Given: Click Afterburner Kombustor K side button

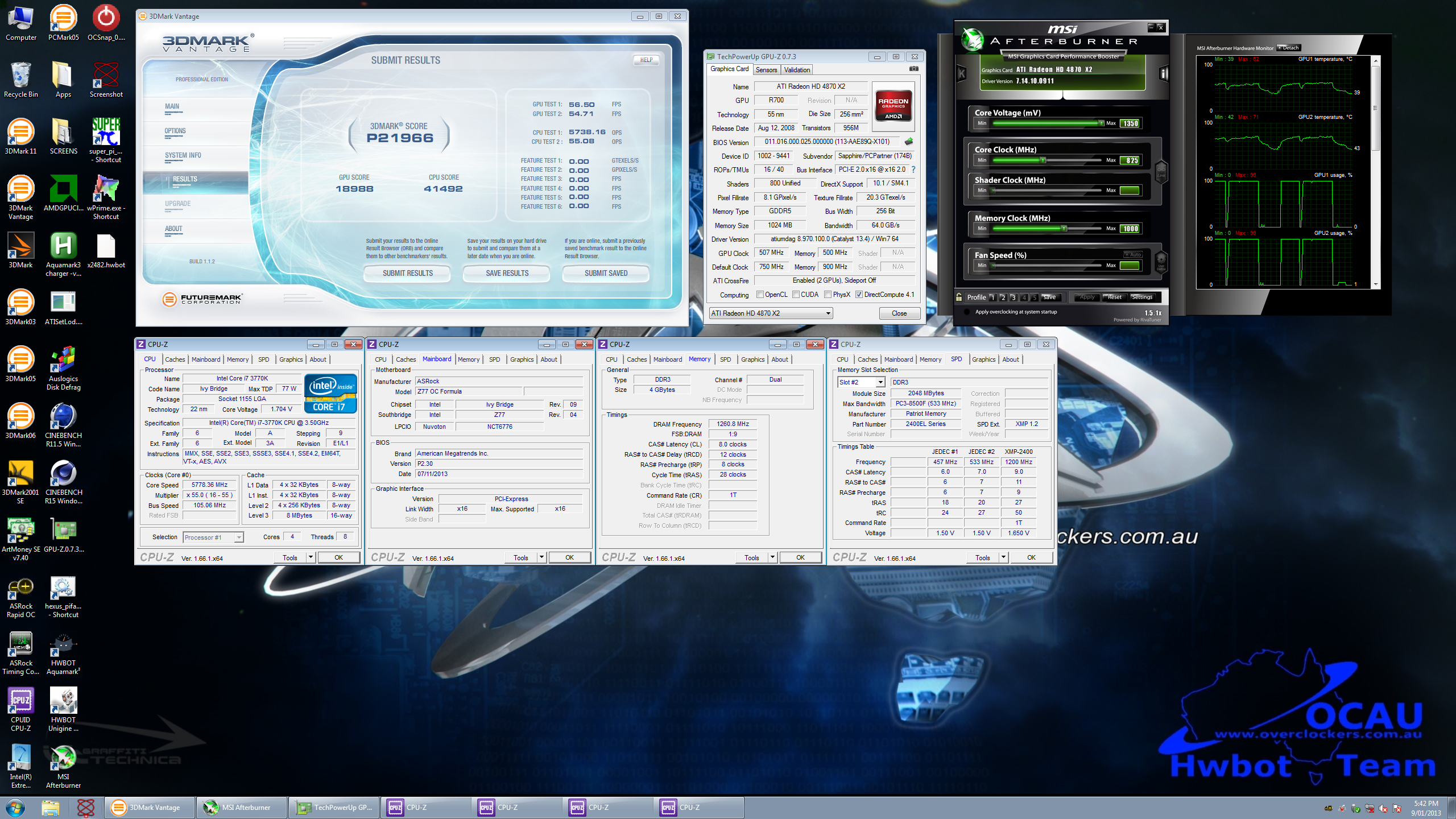Looking at the screenshot, I should click(x=962, y=73).
